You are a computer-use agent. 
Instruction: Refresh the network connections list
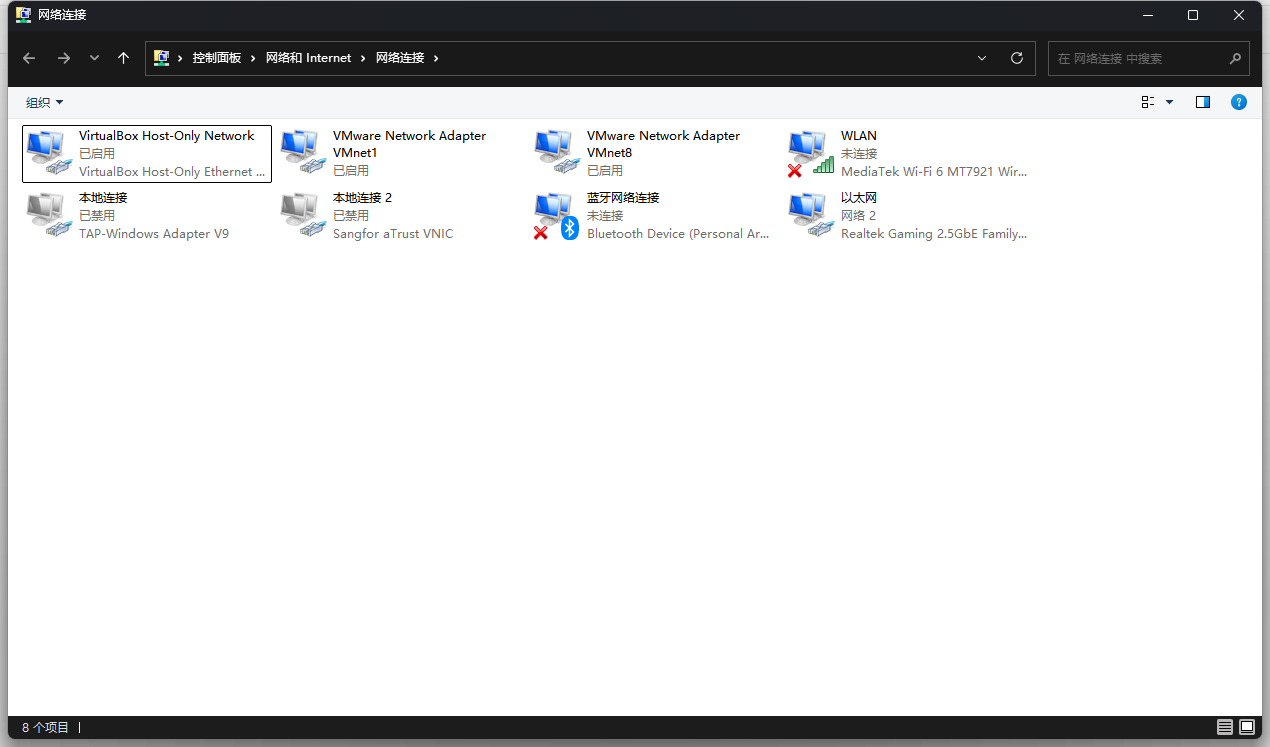point(1017,58)
